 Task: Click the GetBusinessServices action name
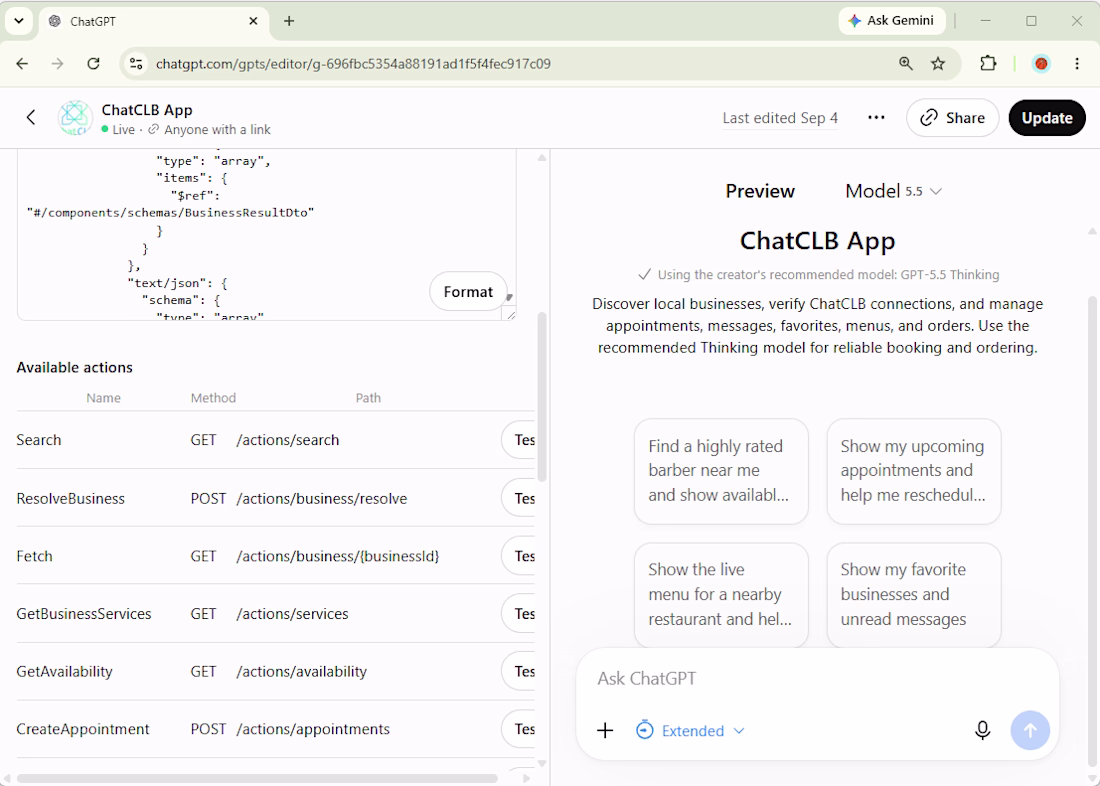[83, 614]
